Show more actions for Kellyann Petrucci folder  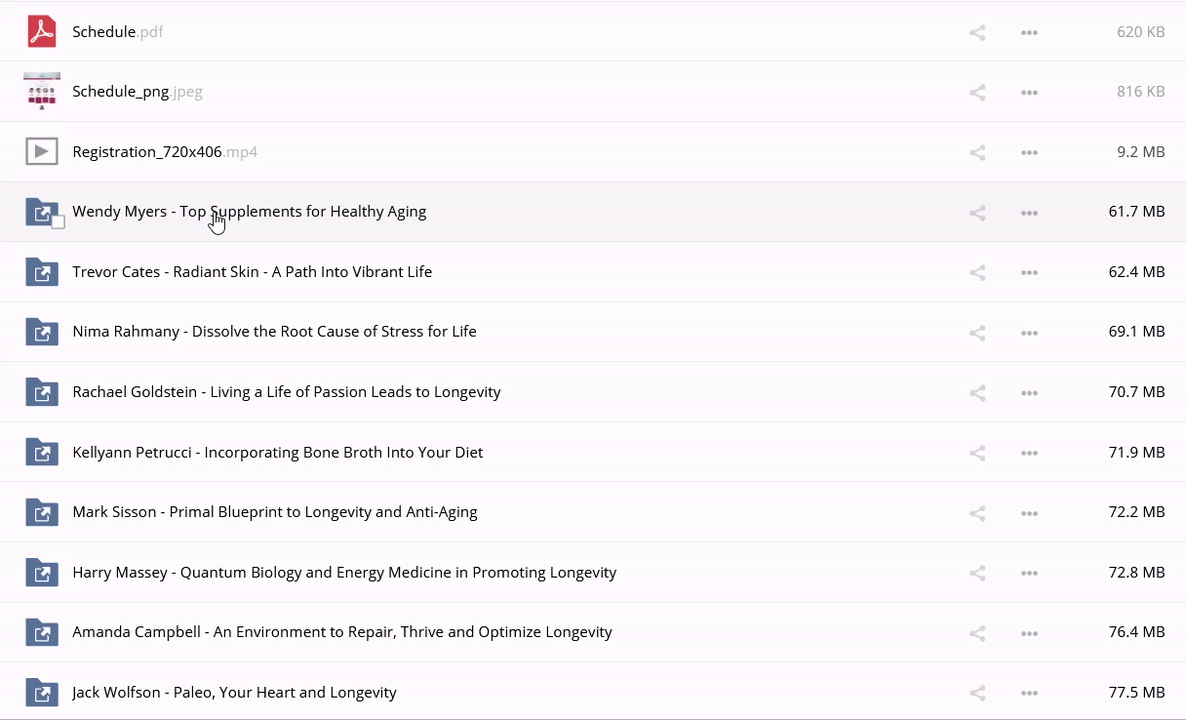[1029, 452]
